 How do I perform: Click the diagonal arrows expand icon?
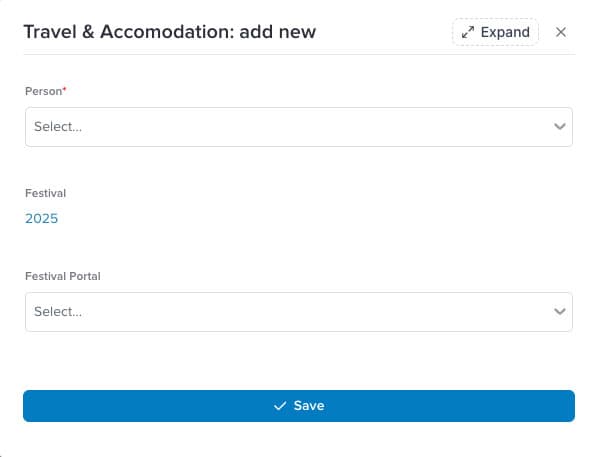[x=468, y=32]
